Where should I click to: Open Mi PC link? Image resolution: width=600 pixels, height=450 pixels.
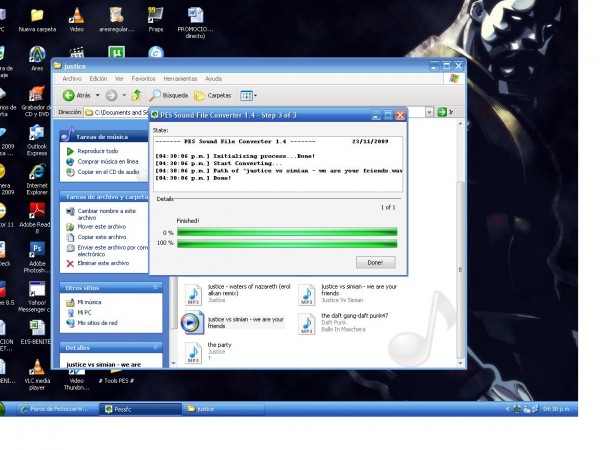pyautogui.click(x=85, y=313)
